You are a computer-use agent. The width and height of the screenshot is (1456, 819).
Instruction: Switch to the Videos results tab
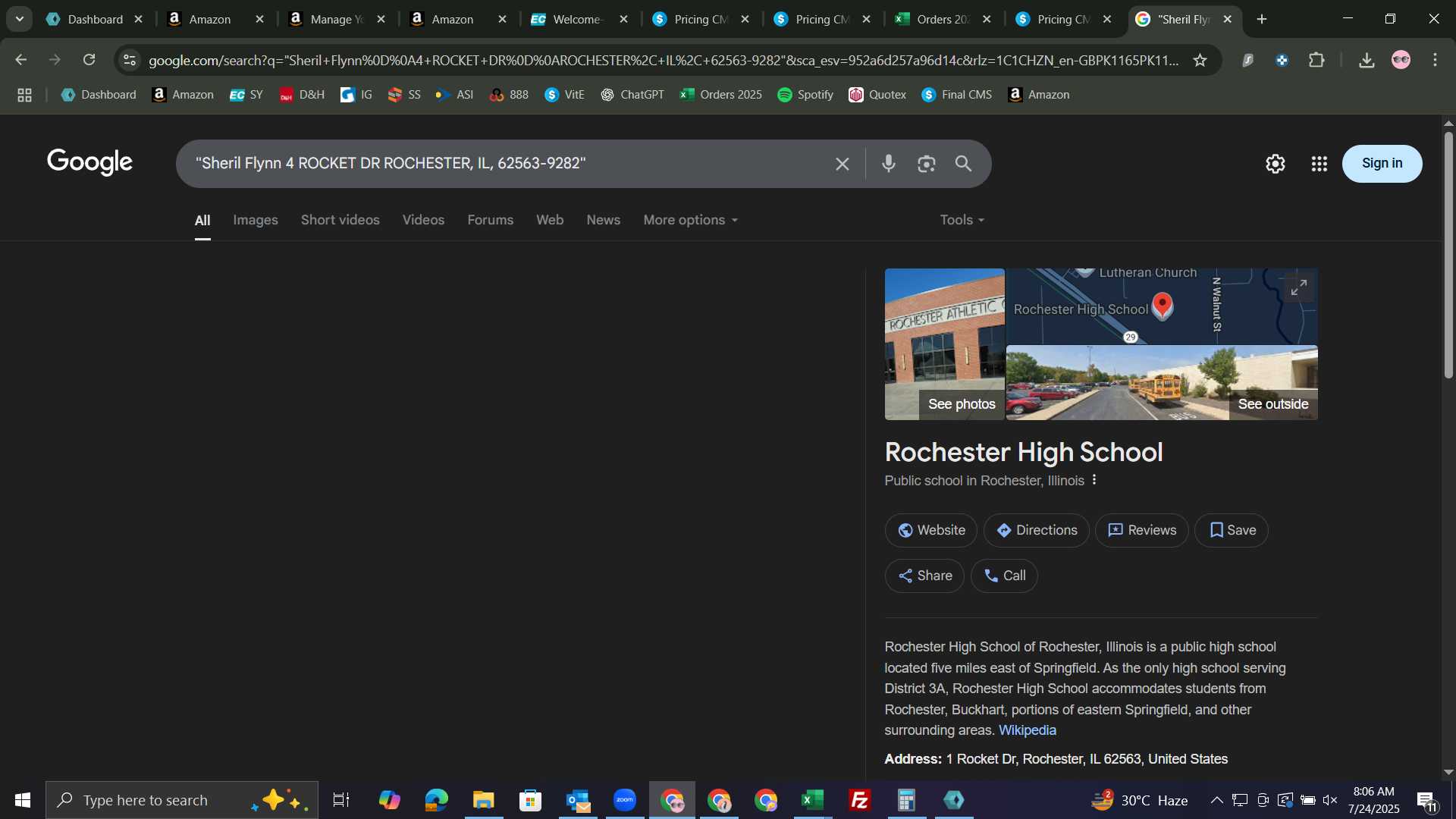click(x=423, y=220)
